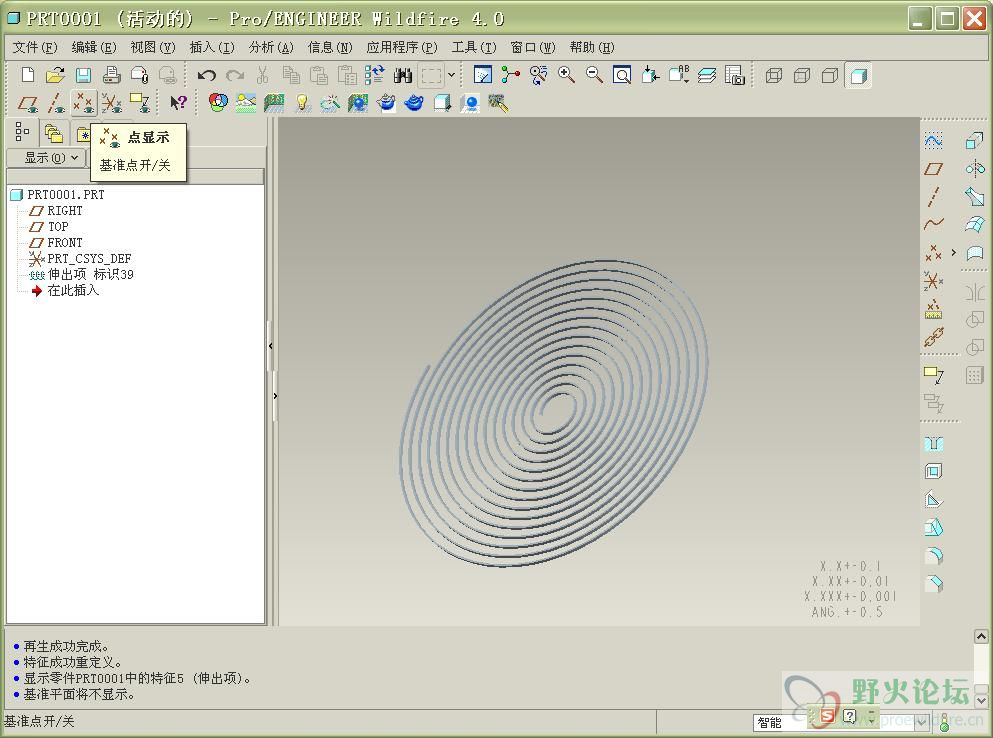Open the 帮助(H) menu

tap(591, 48)
